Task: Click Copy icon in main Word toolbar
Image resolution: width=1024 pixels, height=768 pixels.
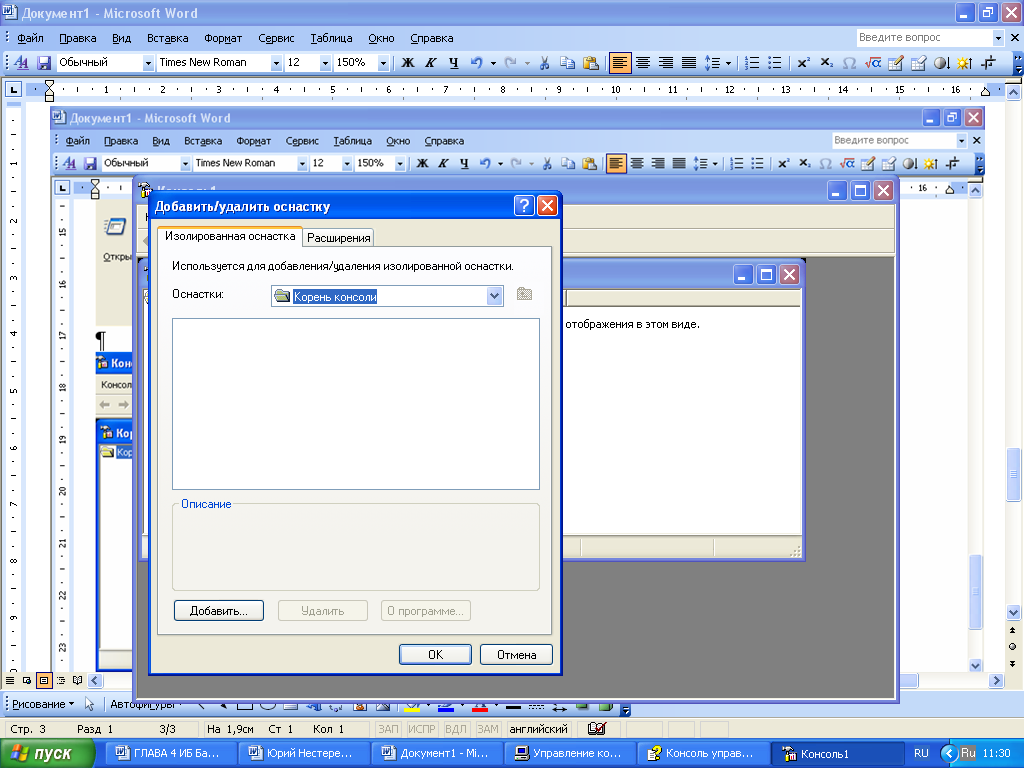Action: (568, 63)
